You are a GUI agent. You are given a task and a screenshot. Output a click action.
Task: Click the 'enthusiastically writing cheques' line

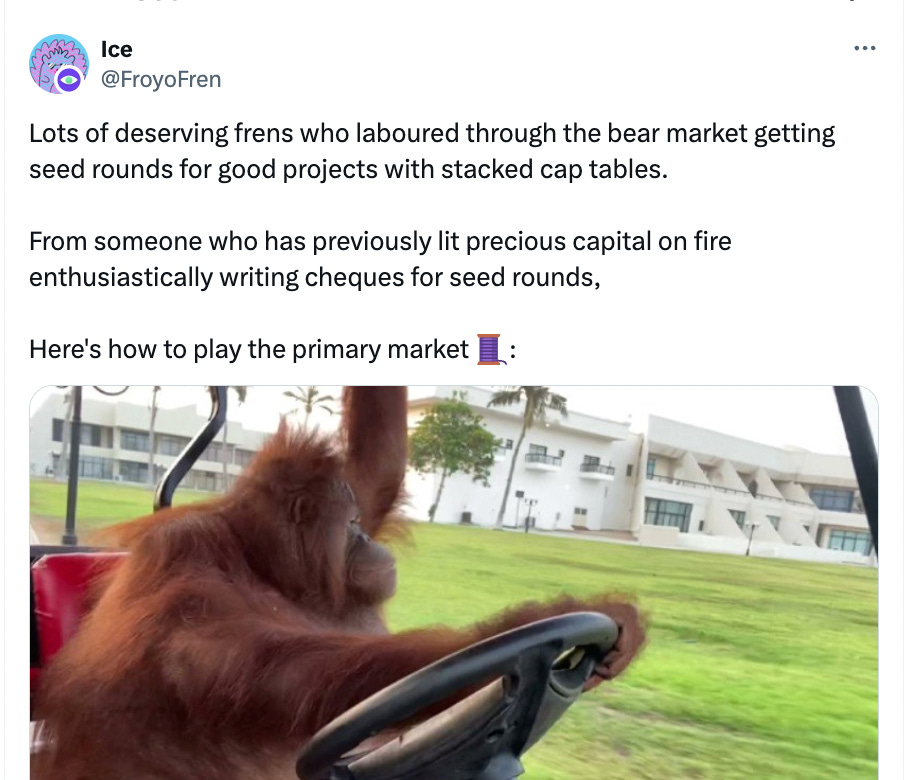pyautogui.click(x=315, y=277)
